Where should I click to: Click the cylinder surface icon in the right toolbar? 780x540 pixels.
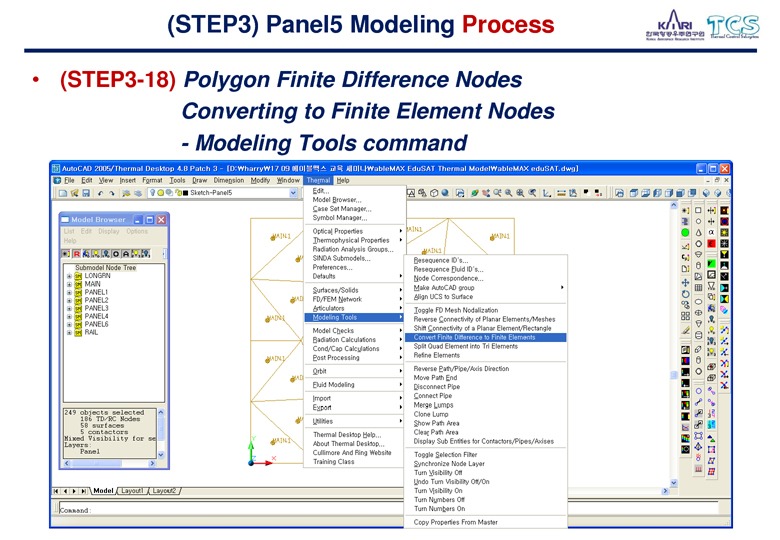pos(698,266)
